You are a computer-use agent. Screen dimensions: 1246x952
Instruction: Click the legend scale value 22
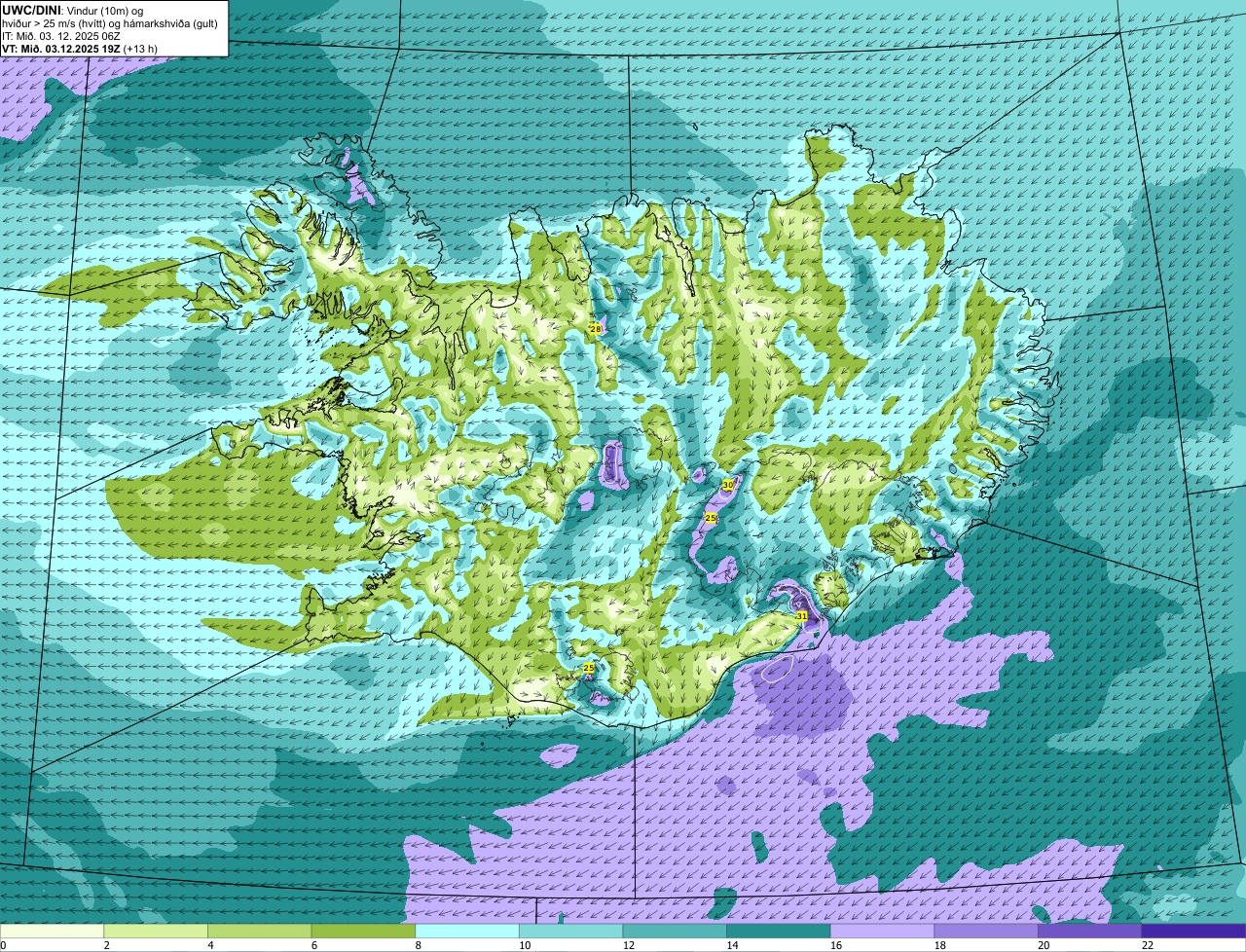[1147, 945]
